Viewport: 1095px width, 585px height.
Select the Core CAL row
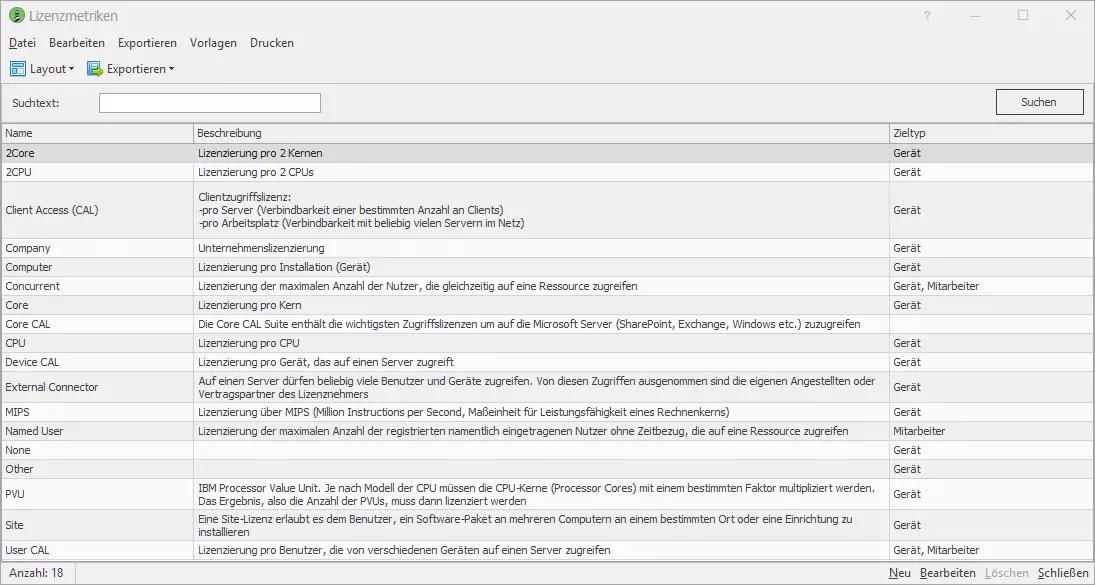click(548, 324)
